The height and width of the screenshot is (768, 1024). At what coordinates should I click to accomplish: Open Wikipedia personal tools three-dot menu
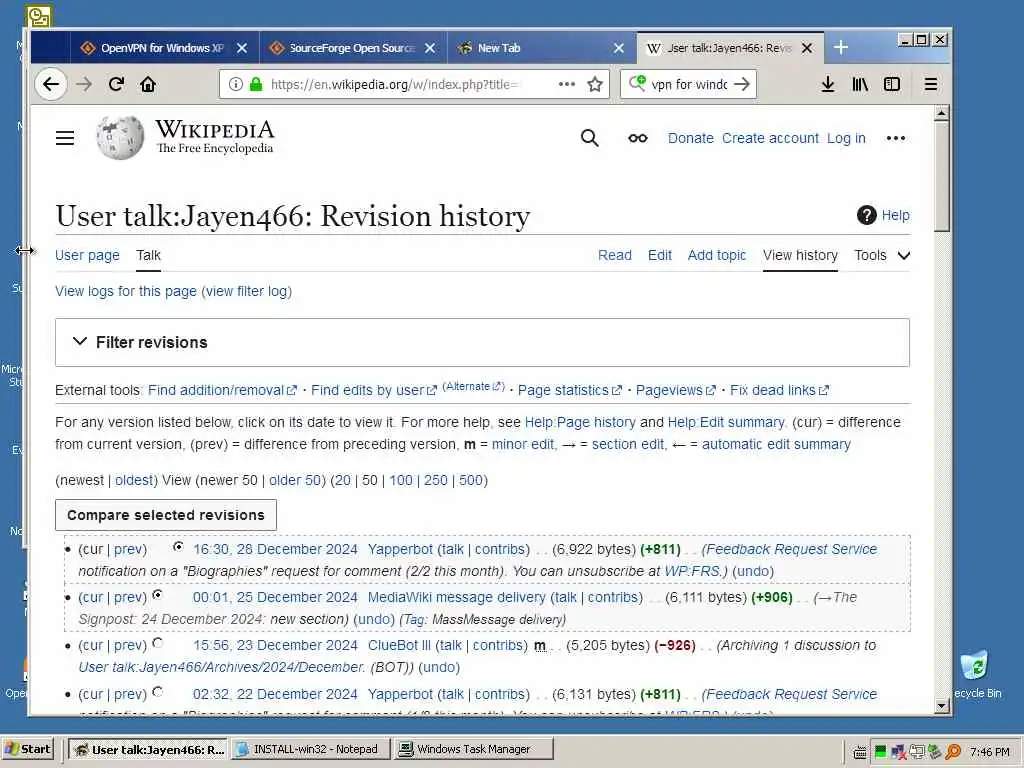click(x=896, y=138)
